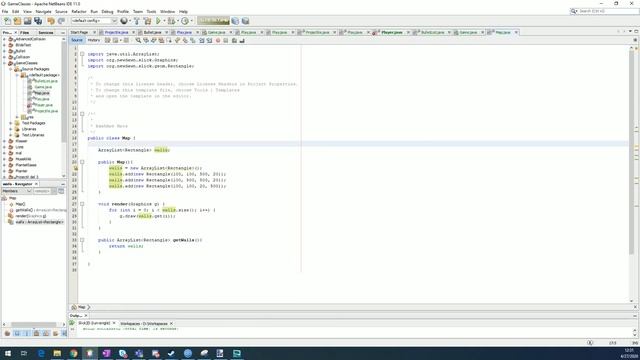This screenshot has width=640, height=360.
Task: Select Player.java in the project tree
Action: pos(43,105)
